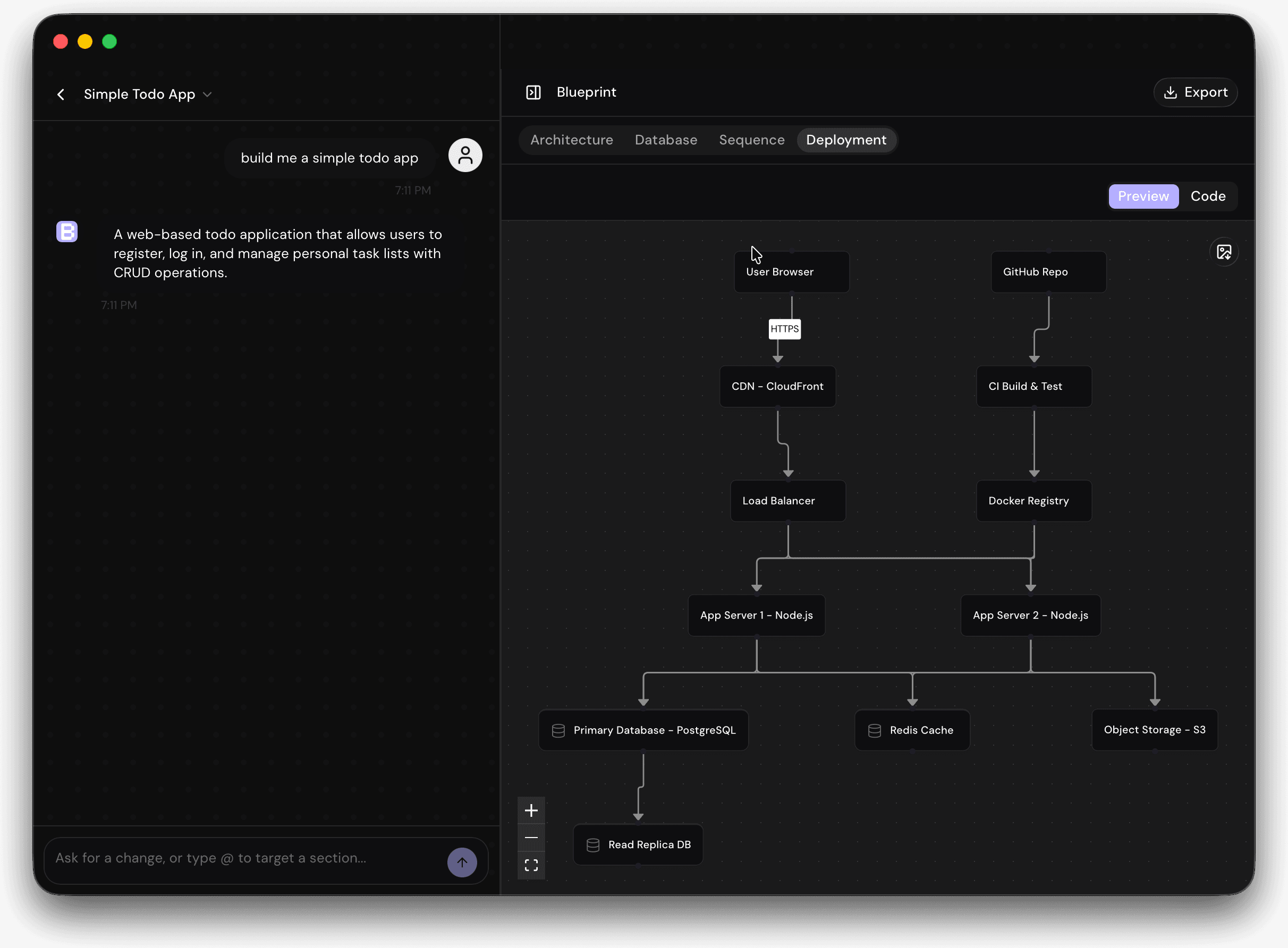The width and height of the screenshot is (1288, 948).
Task: Click the yellow minimize window button
Action: pos(85,41)
